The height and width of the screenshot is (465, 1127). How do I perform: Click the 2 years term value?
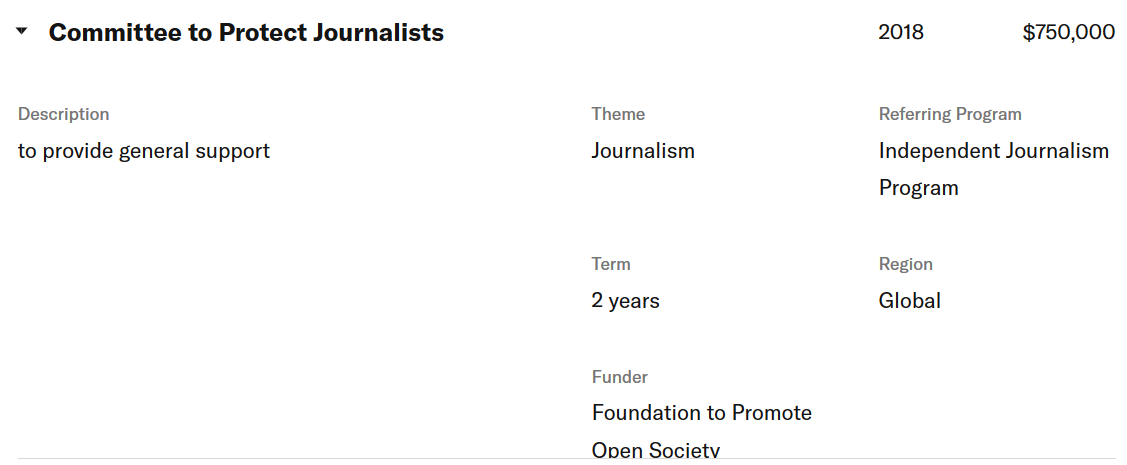(x=625, y=301)
